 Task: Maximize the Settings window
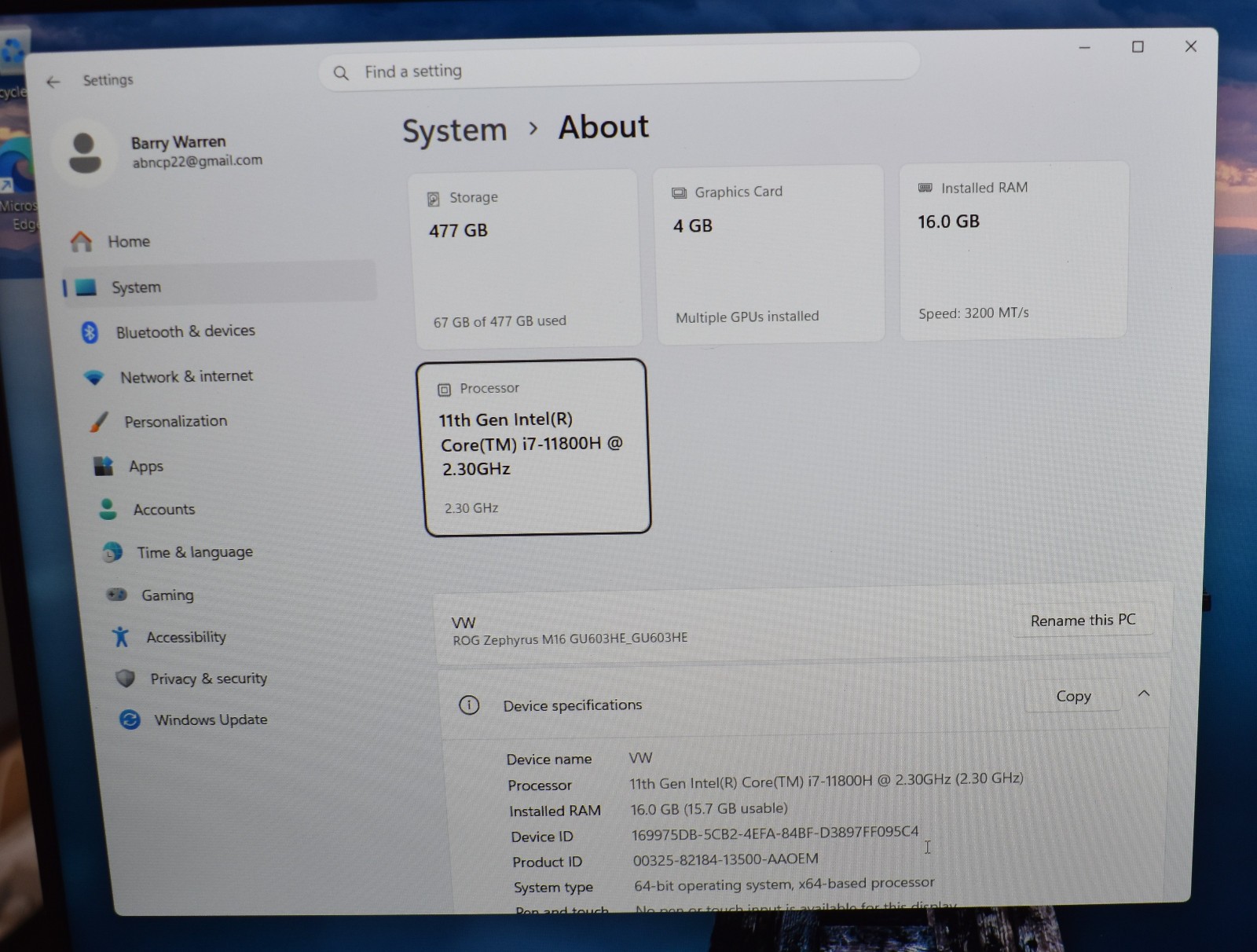pyautogui.click(x=1138, y=47)
